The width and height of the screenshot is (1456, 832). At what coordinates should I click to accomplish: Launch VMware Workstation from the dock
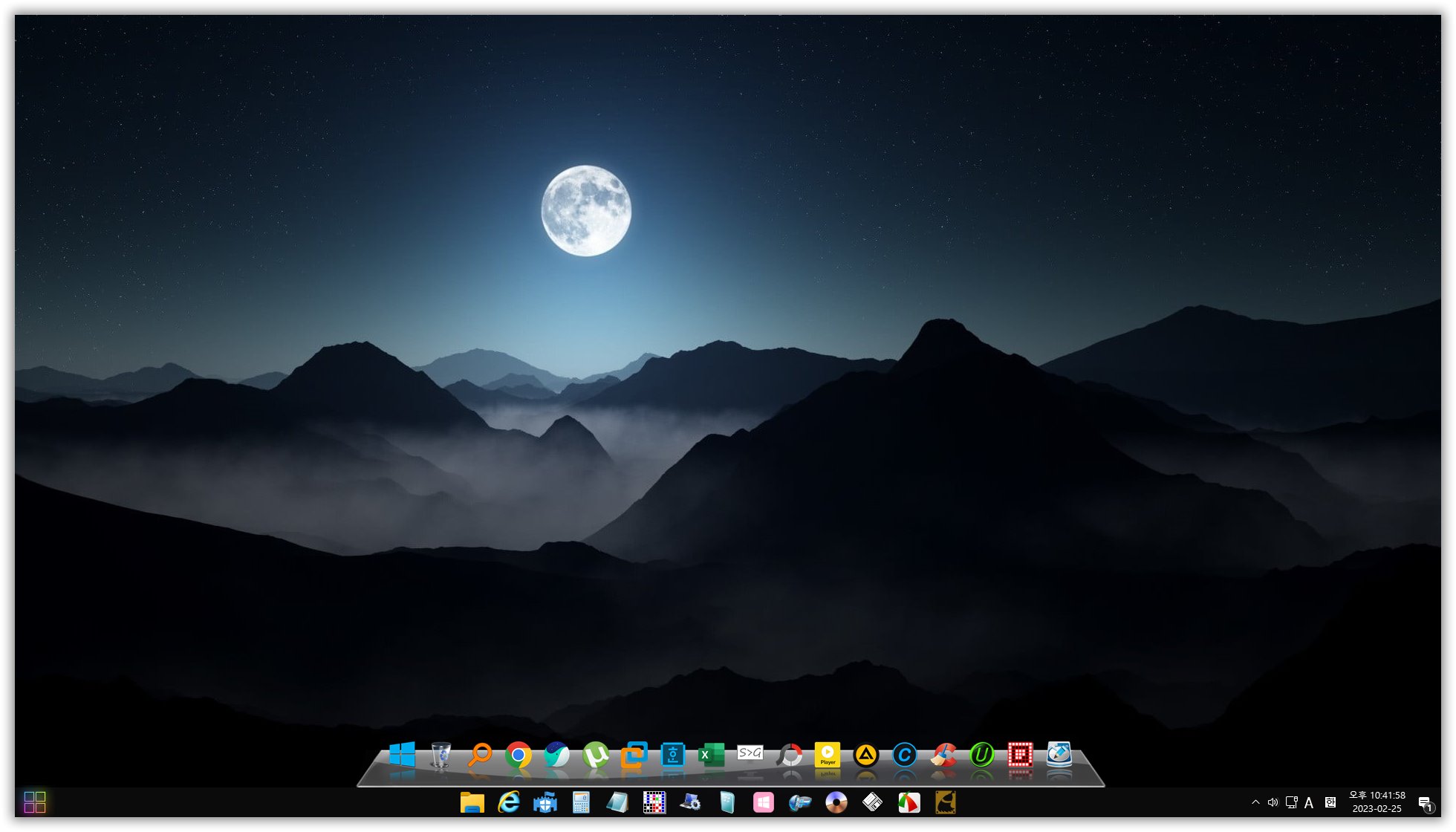point(634,755)
